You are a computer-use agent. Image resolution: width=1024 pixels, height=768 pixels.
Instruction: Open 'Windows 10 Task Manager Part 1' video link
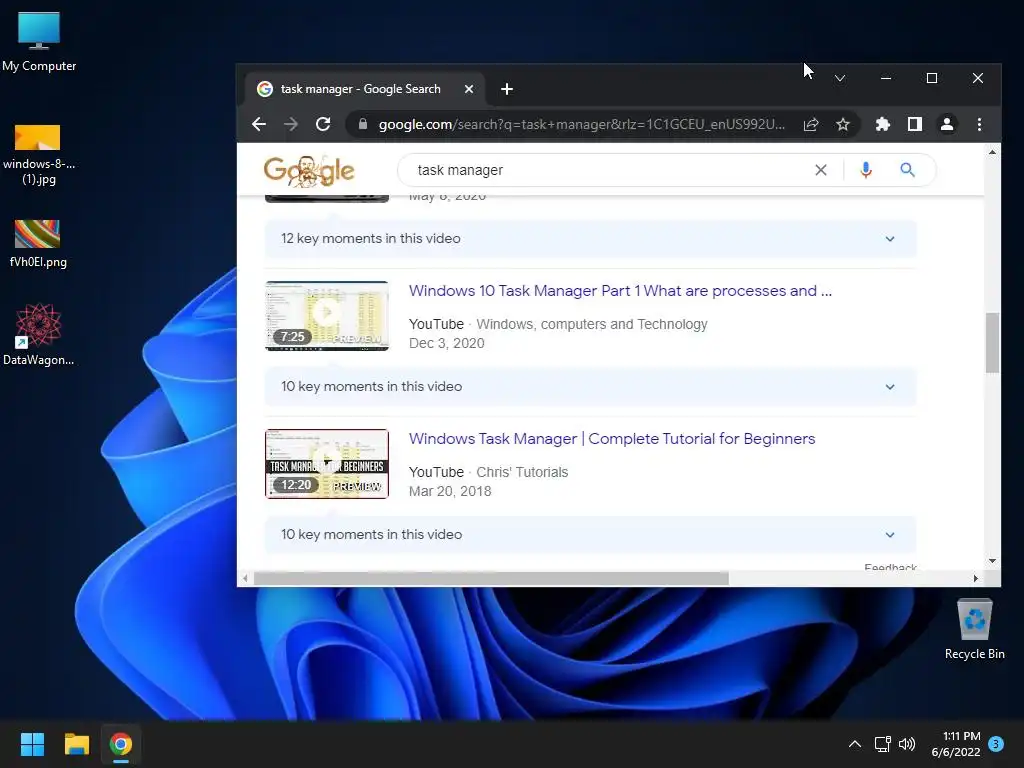click(x=620, y=291)
